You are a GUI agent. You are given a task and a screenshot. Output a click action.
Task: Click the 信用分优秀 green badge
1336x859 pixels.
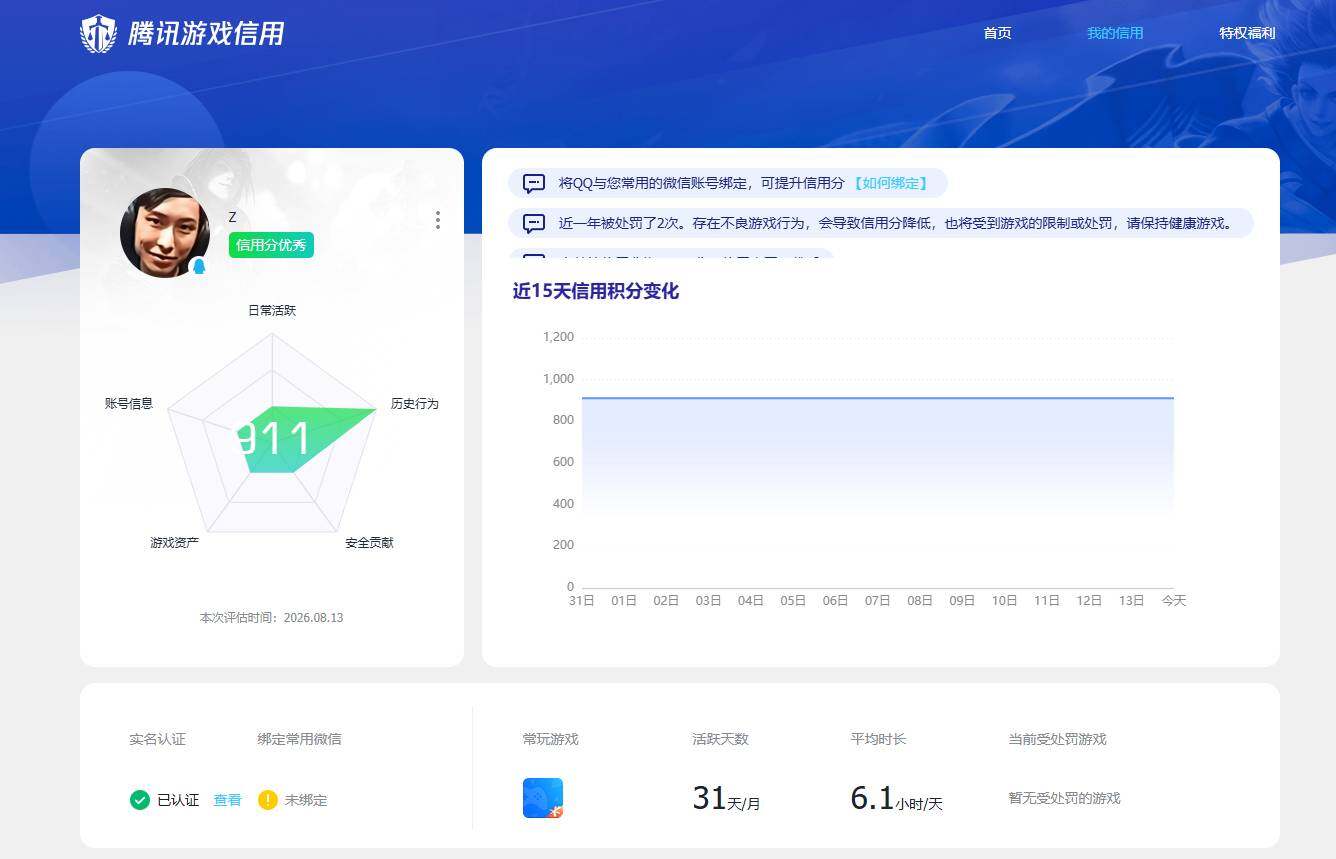(x=271, y=245)
